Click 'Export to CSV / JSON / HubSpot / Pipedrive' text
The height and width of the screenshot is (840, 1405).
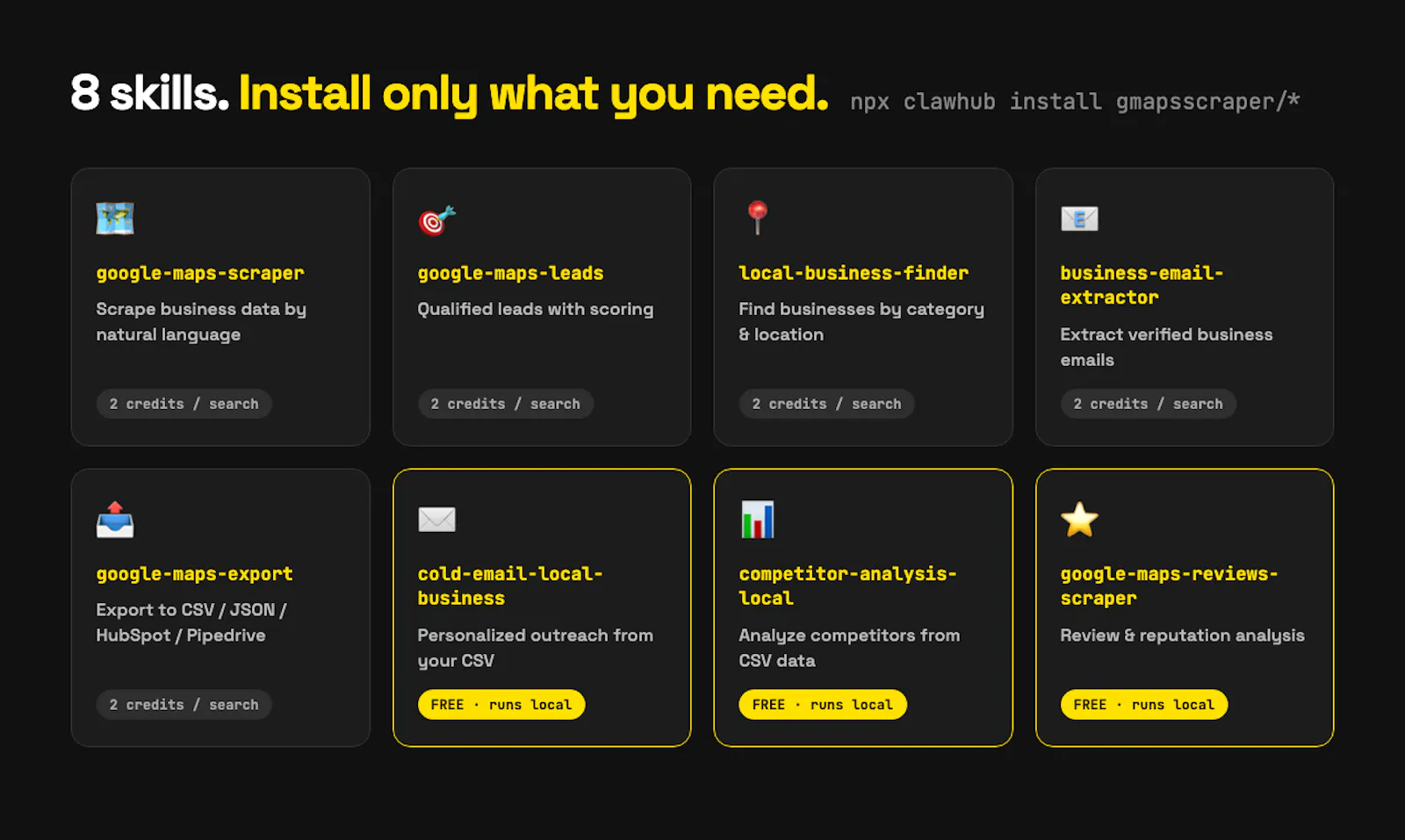191,622
